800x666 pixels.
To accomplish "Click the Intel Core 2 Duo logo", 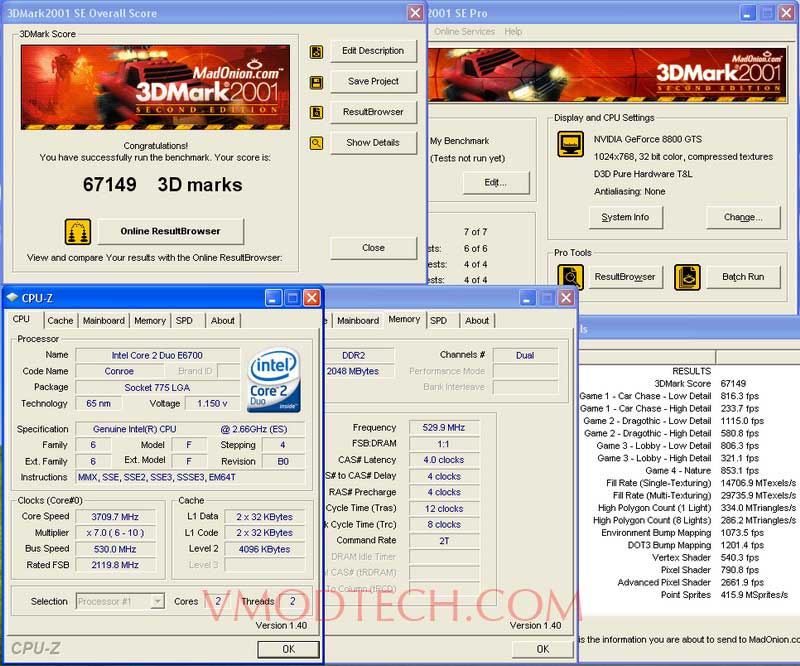I will pyautogui.click(x=274, y=380).
